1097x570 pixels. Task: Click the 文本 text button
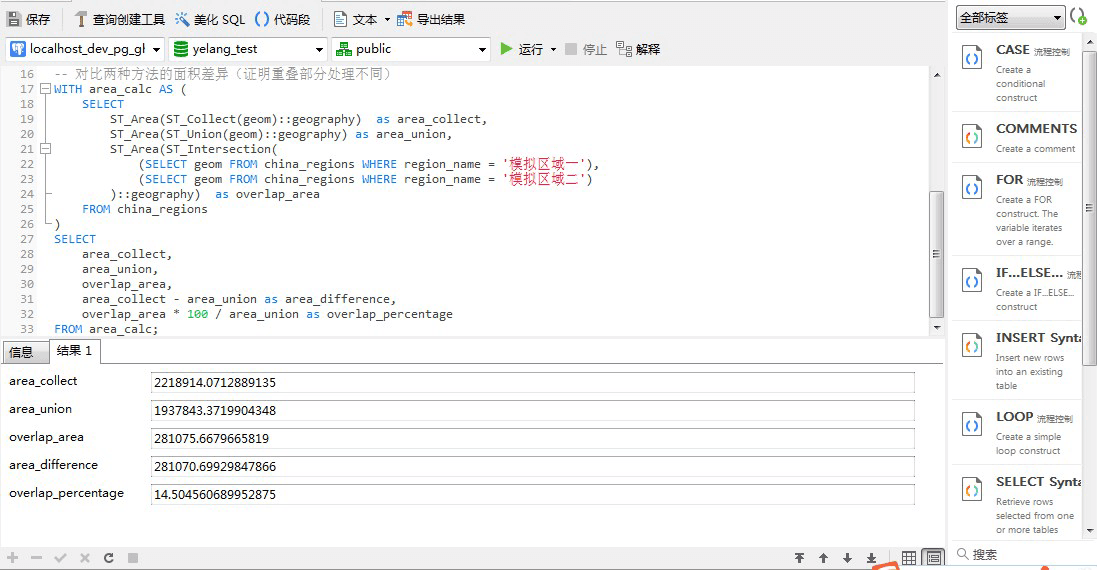[x=356, y=20]
